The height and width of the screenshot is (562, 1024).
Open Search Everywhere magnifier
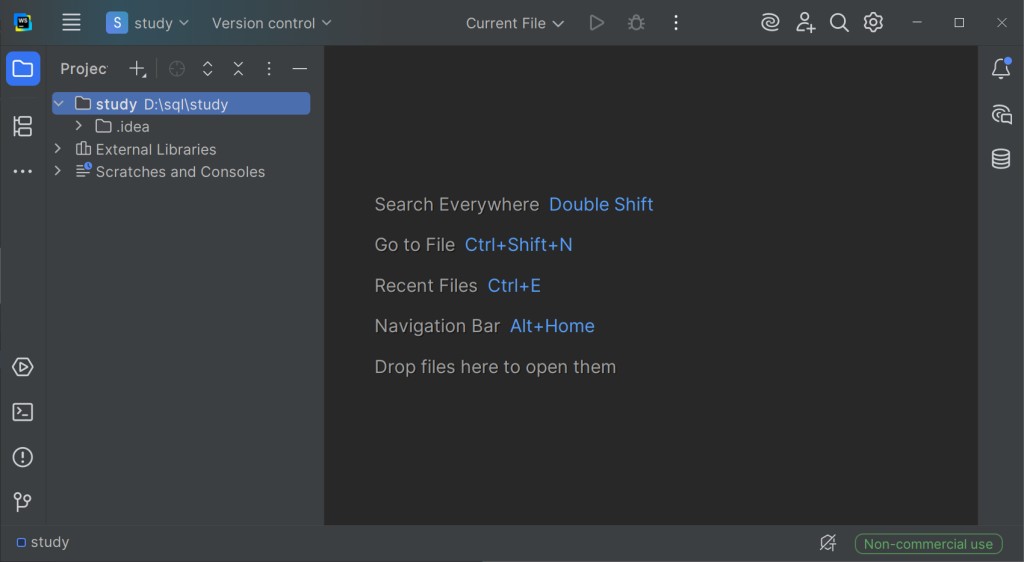(x=839, y=23)
